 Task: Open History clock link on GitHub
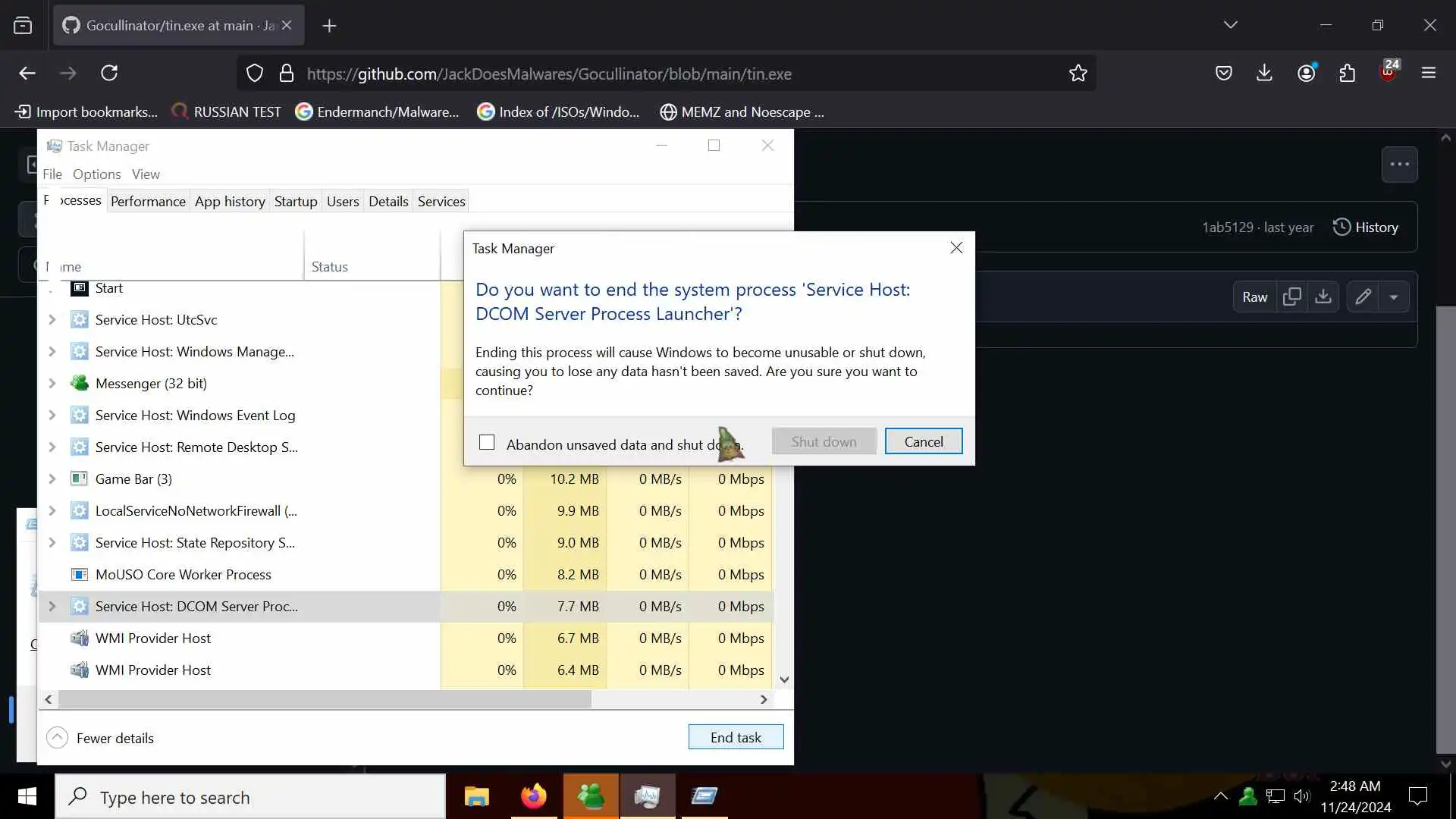coord(1365,227)
